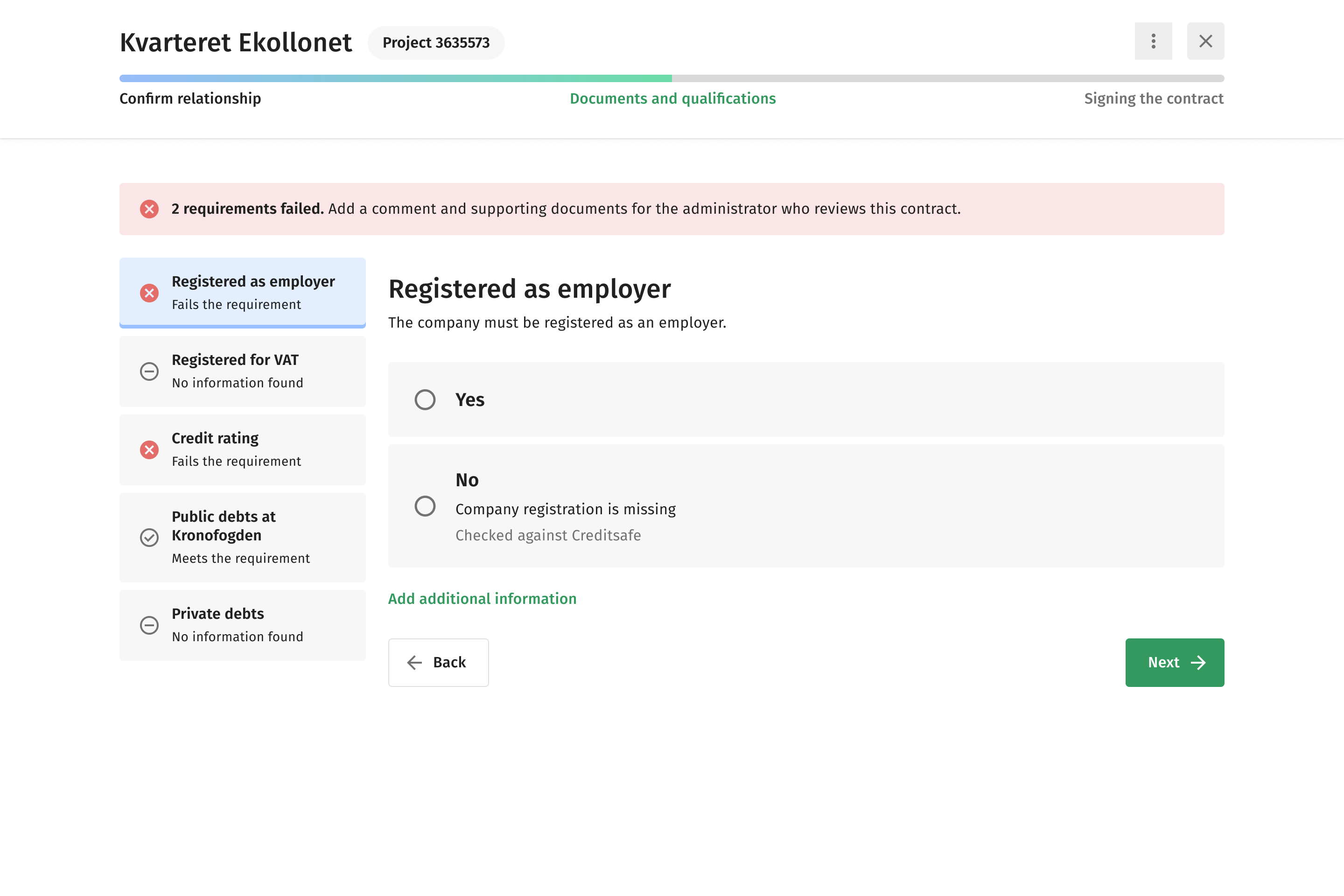The height and width of the screenshot is (896, 1344).
Task: Open the three-dot more options menu
Action: pyautogui.click(x=1153, y=41)
